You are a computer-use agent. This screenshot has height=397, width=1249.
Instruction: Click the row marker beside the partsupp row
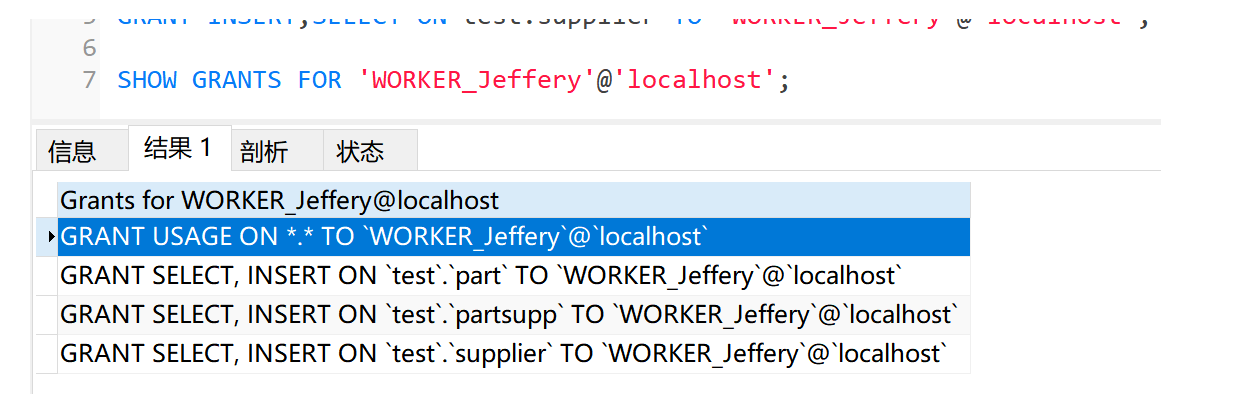pyautogui.click(x=46, y=315)
